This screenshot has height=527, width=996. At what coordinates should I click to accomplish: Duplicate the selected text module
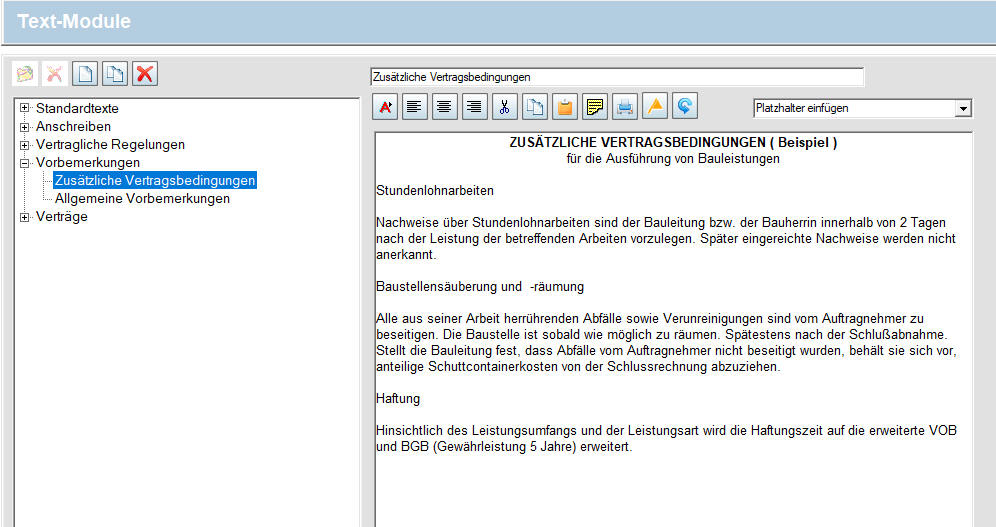click(114, 74)
